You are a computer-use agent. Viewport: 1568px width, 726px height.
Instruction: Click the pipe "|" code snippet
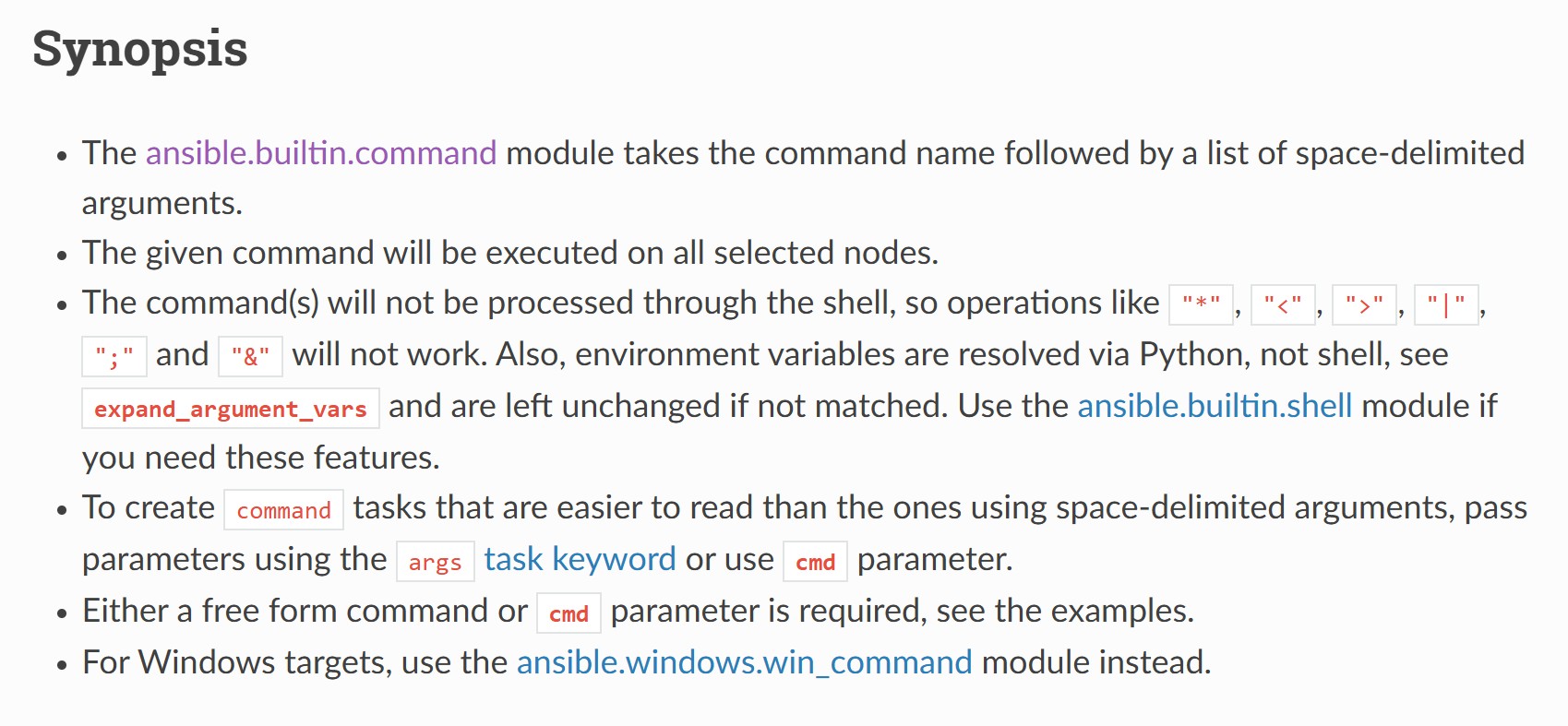coord(1445,303)
